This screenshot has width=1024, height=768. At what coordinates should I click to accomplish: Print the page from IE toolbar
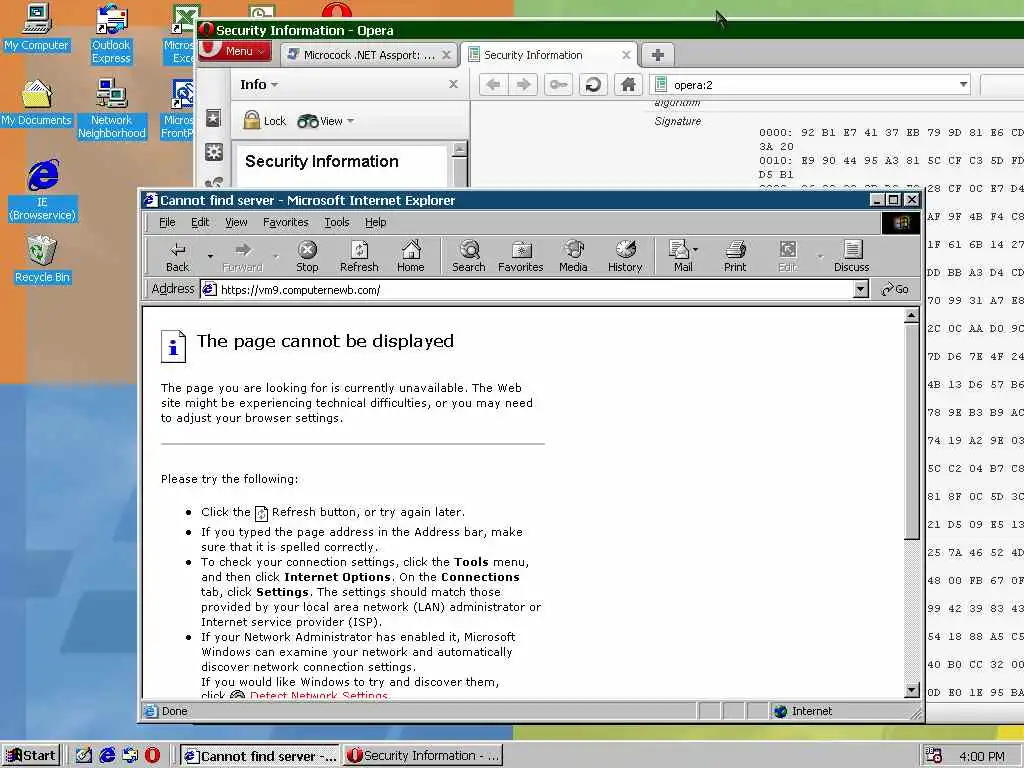pos(735,256)
